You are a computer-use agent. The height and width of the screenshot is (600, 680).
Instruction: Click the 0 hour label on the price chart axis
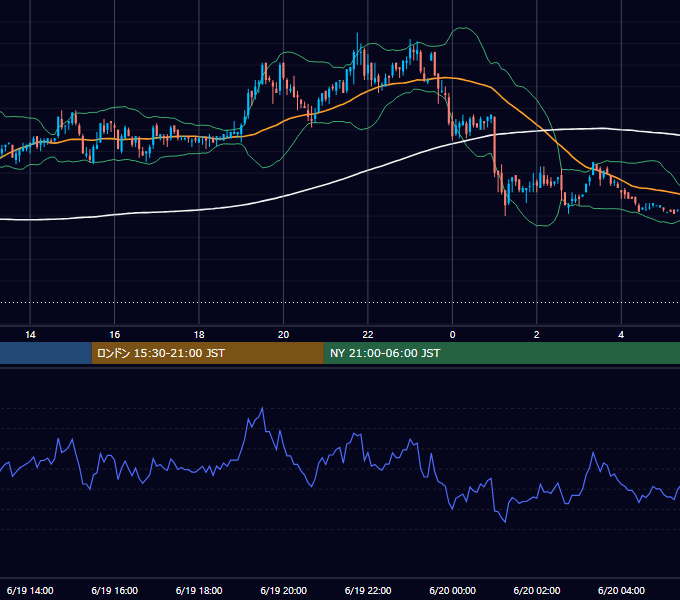[452, 335]
